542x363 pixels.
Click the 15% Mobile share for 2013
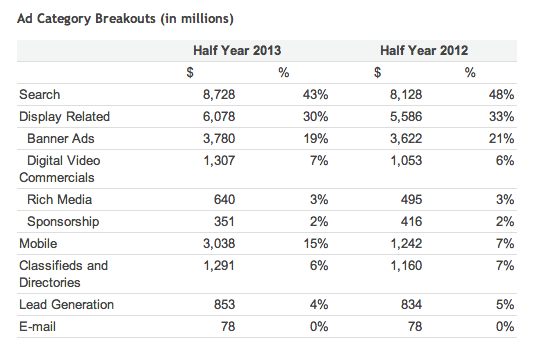pos(316,243)
